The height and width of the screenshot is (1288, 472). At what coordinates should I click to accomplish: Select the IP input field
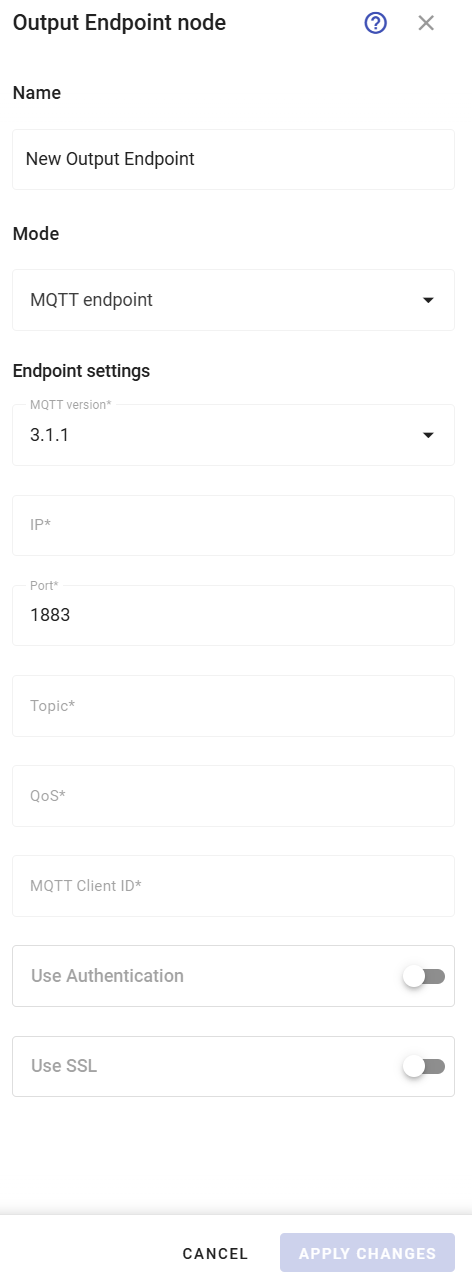coord(233,525)
